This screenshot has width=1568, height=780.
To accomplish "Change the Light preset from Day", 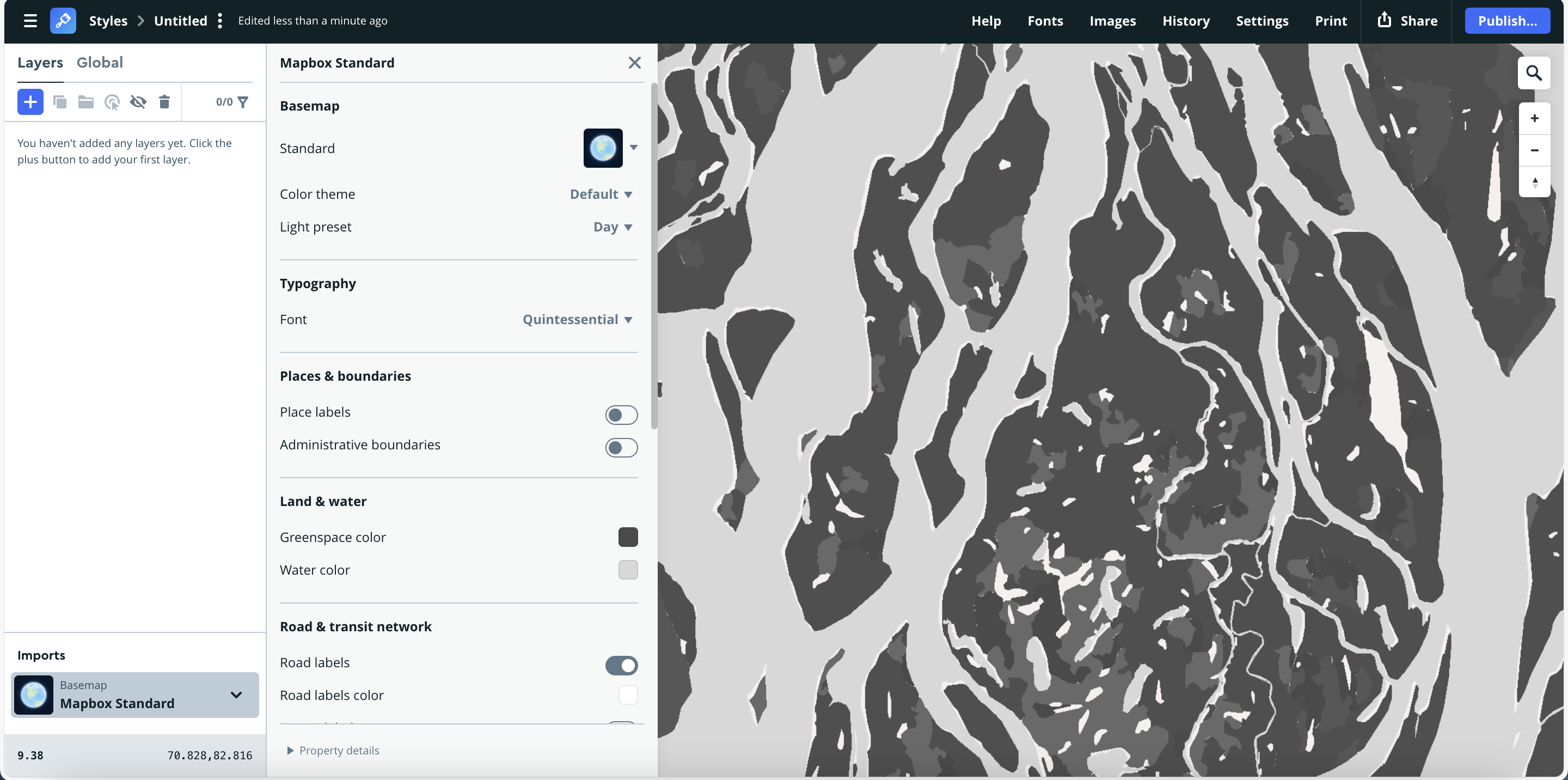I will click(x=611, y=227).
